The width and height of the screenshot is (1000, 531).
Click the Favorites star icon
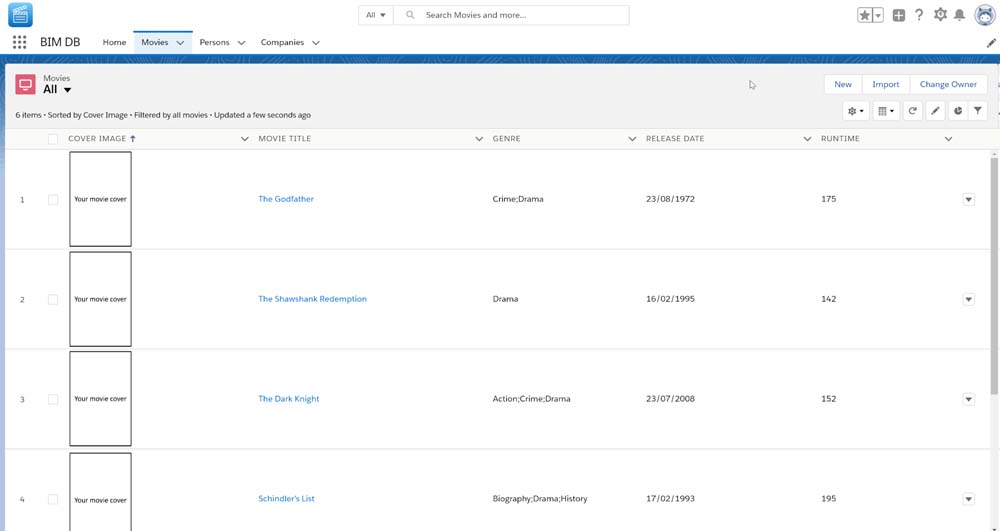coord(864,15)
